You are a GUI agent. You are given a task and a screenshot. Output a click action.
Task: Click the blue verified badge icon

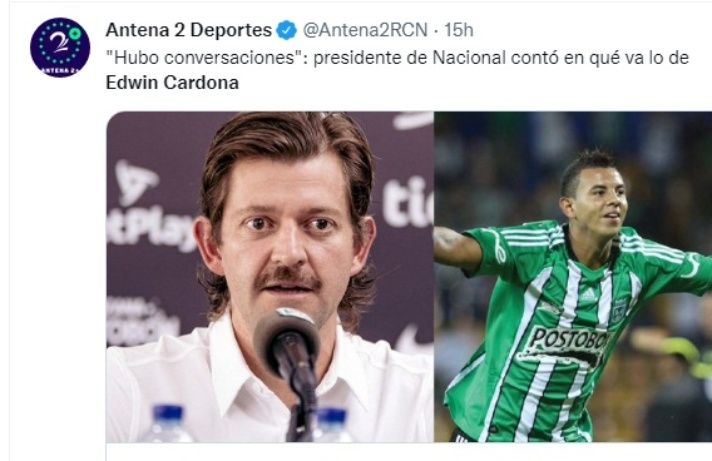287,30
